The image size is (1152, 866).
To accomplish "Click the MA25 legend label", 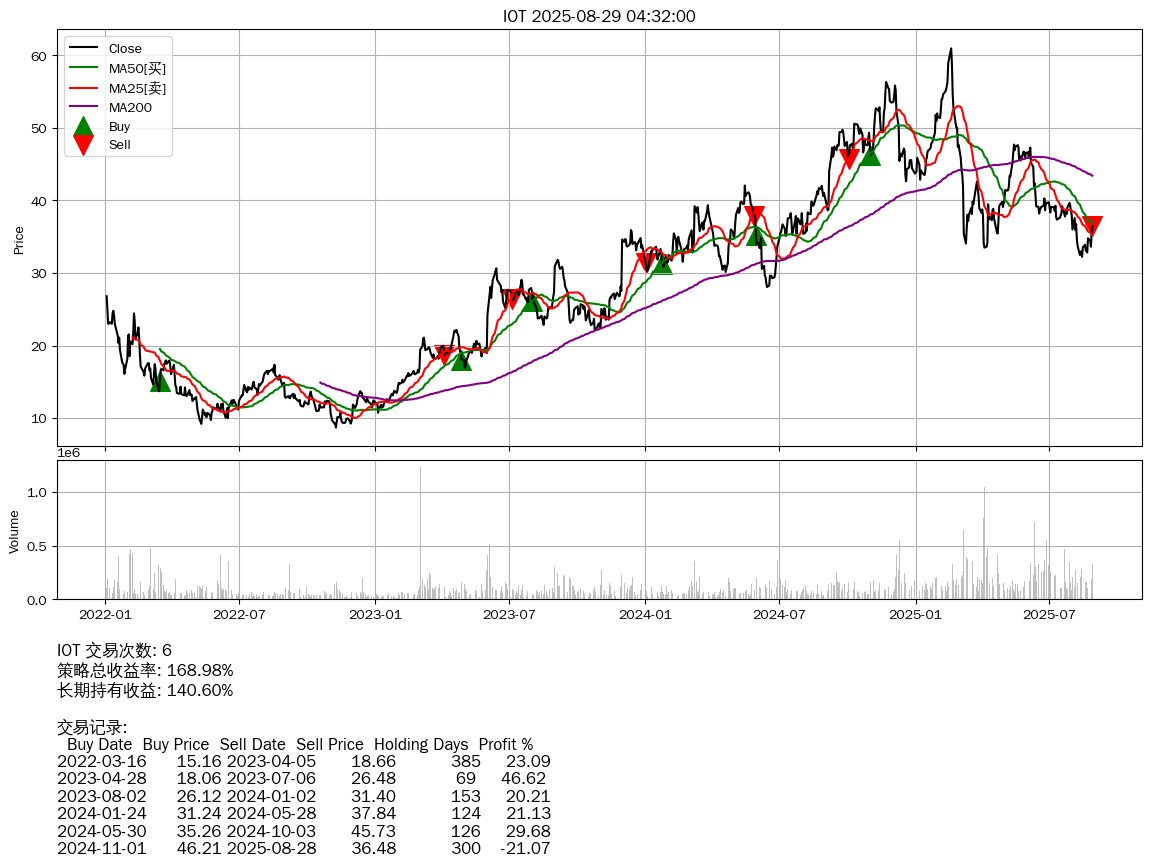I will (137, 88).
